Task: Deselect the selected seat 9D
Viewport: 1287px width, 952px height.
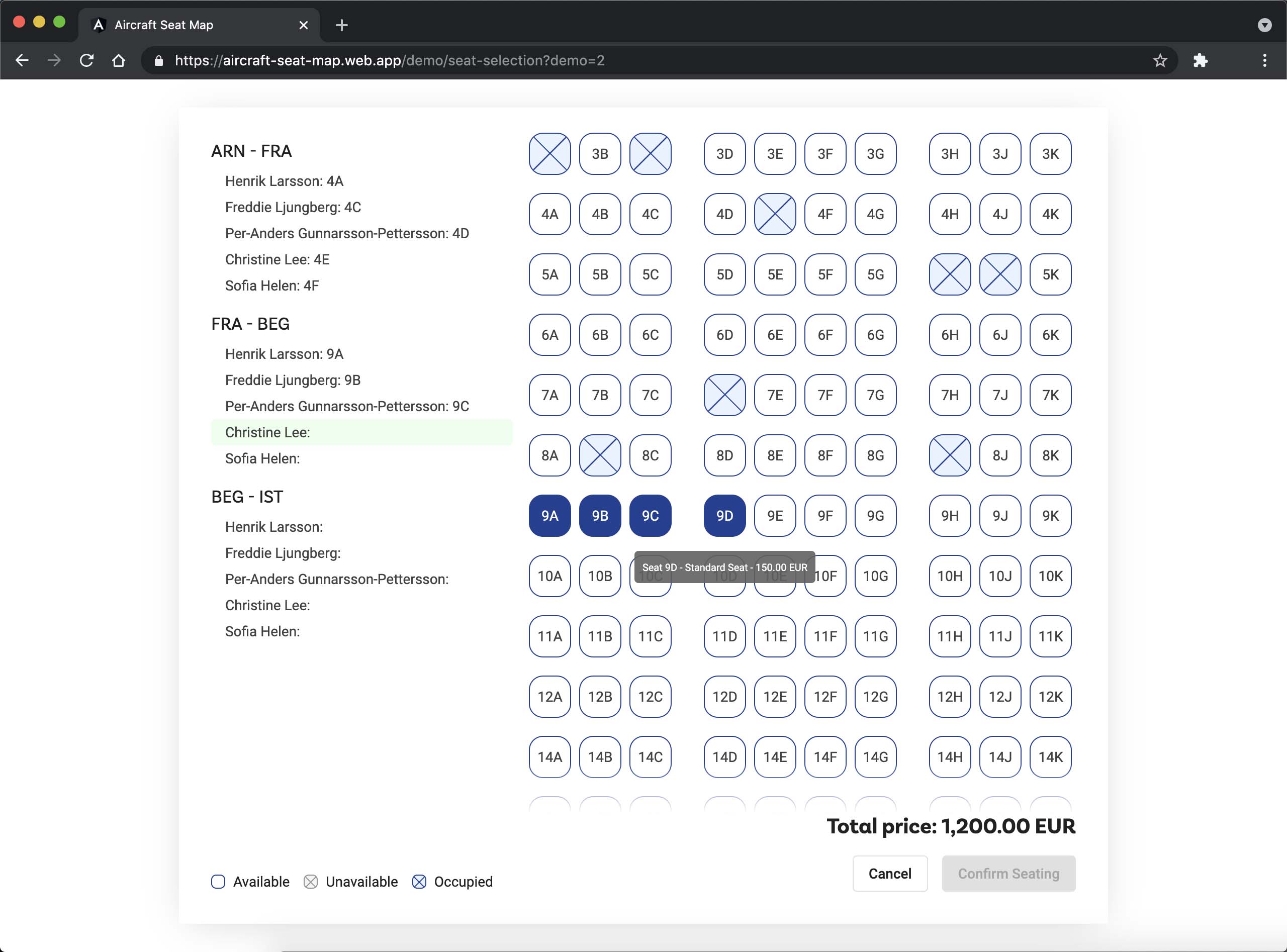Action: tap(724, 515)
